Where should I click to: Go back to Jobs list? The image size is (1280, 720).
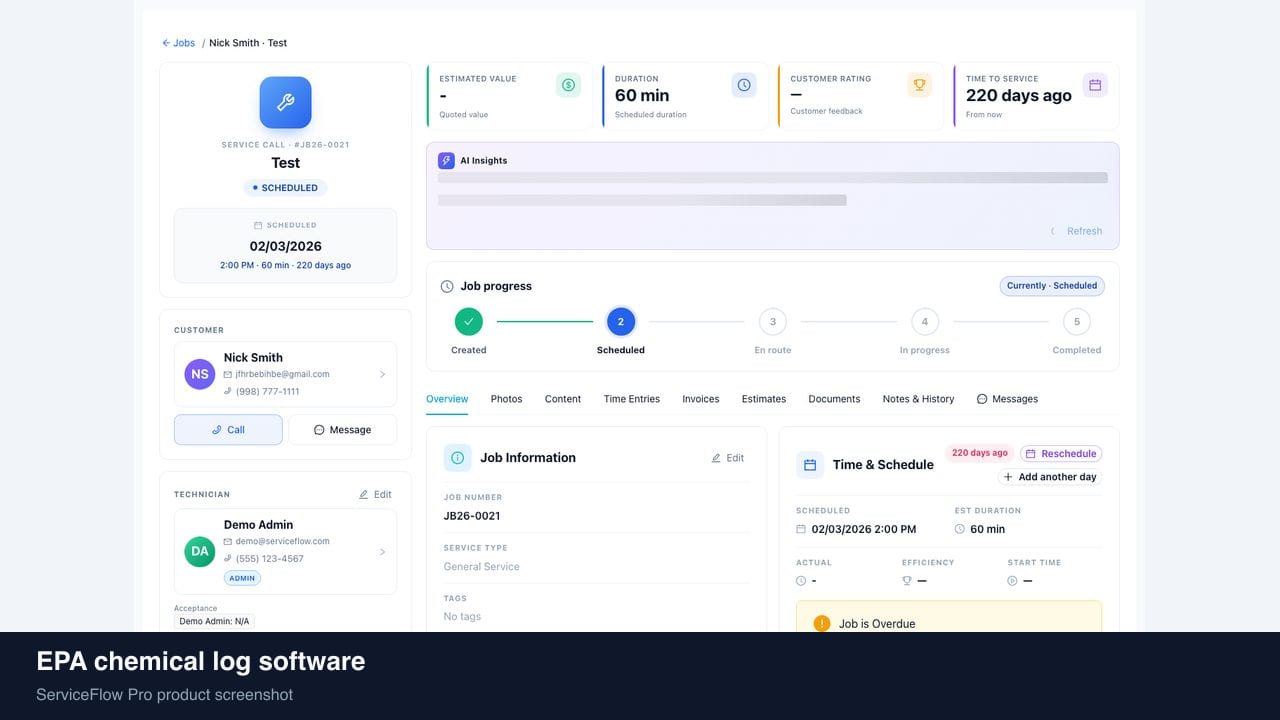[179, 43]
